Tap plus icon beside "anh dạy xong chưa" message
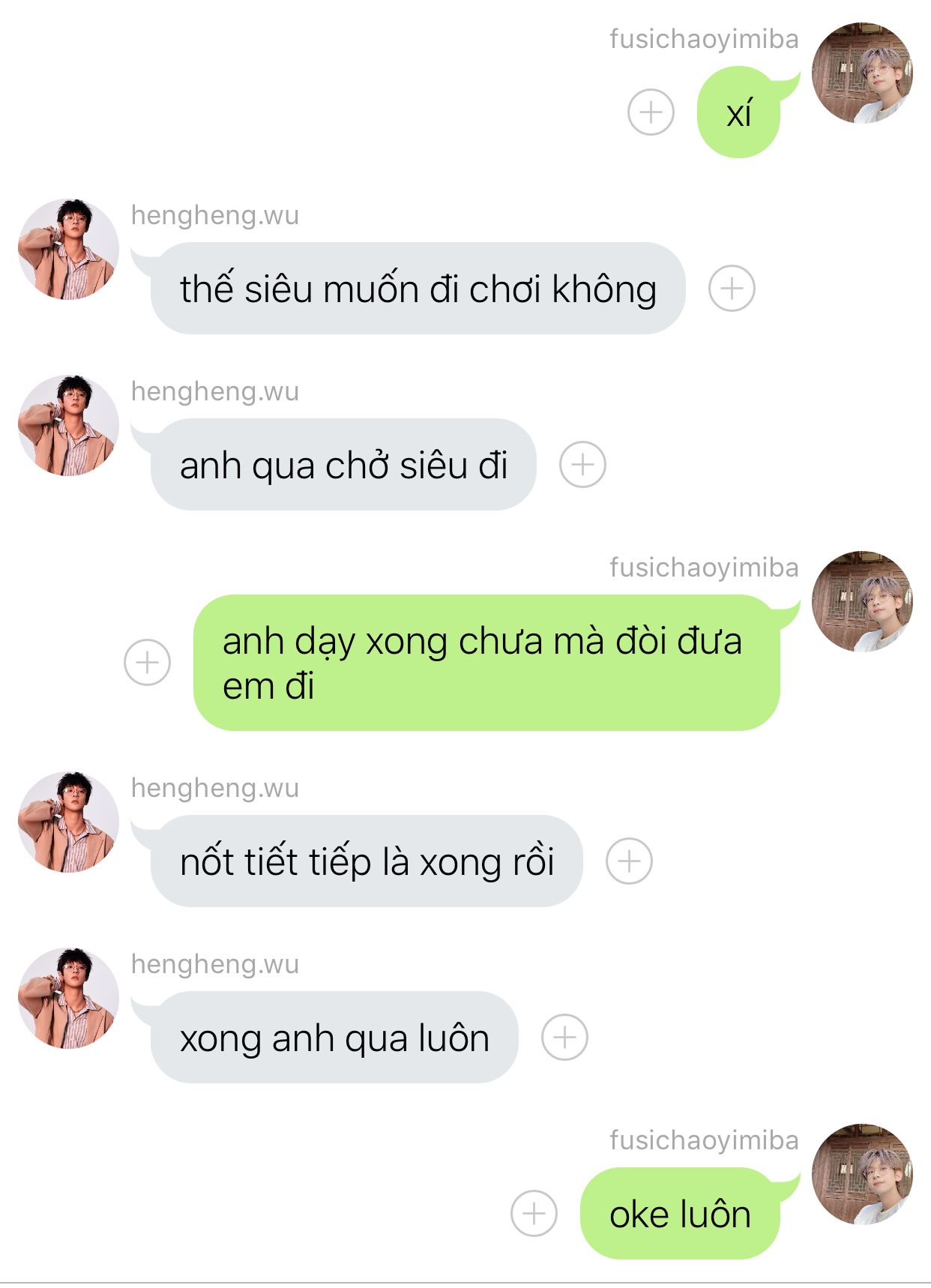 point(147,663)
